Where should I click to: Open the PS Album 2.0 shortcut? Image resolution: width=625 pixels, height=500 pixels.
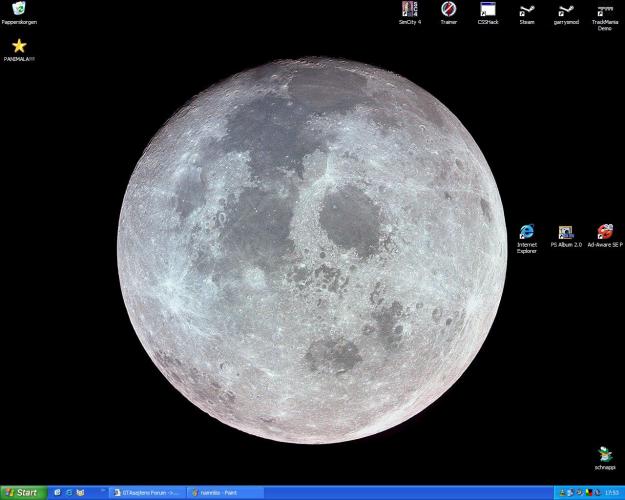click(x=566, y=232)
